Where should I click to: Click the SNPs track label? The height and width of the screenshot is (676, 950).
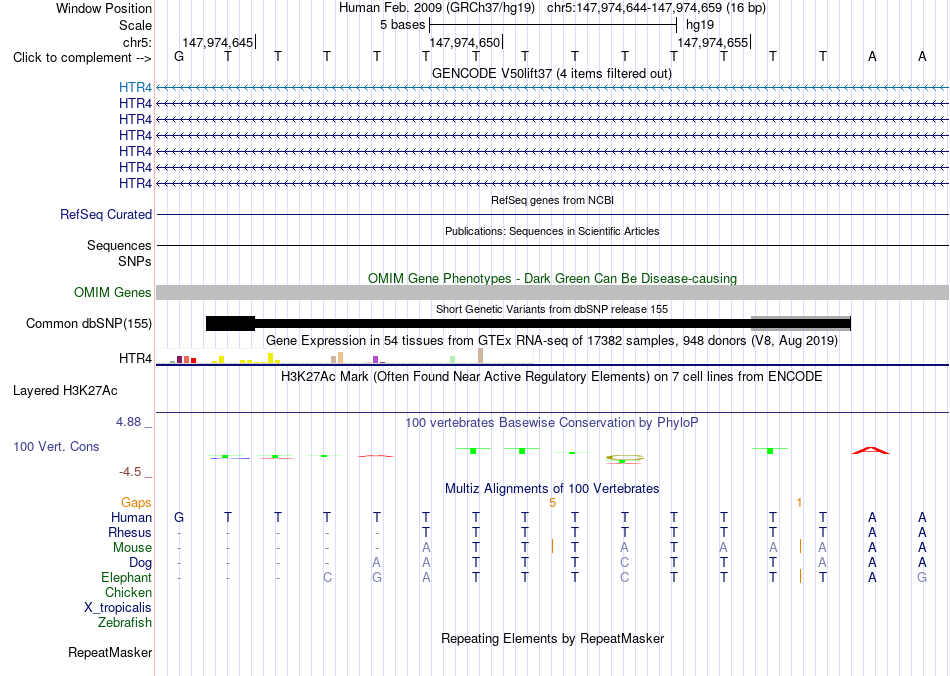135,261
